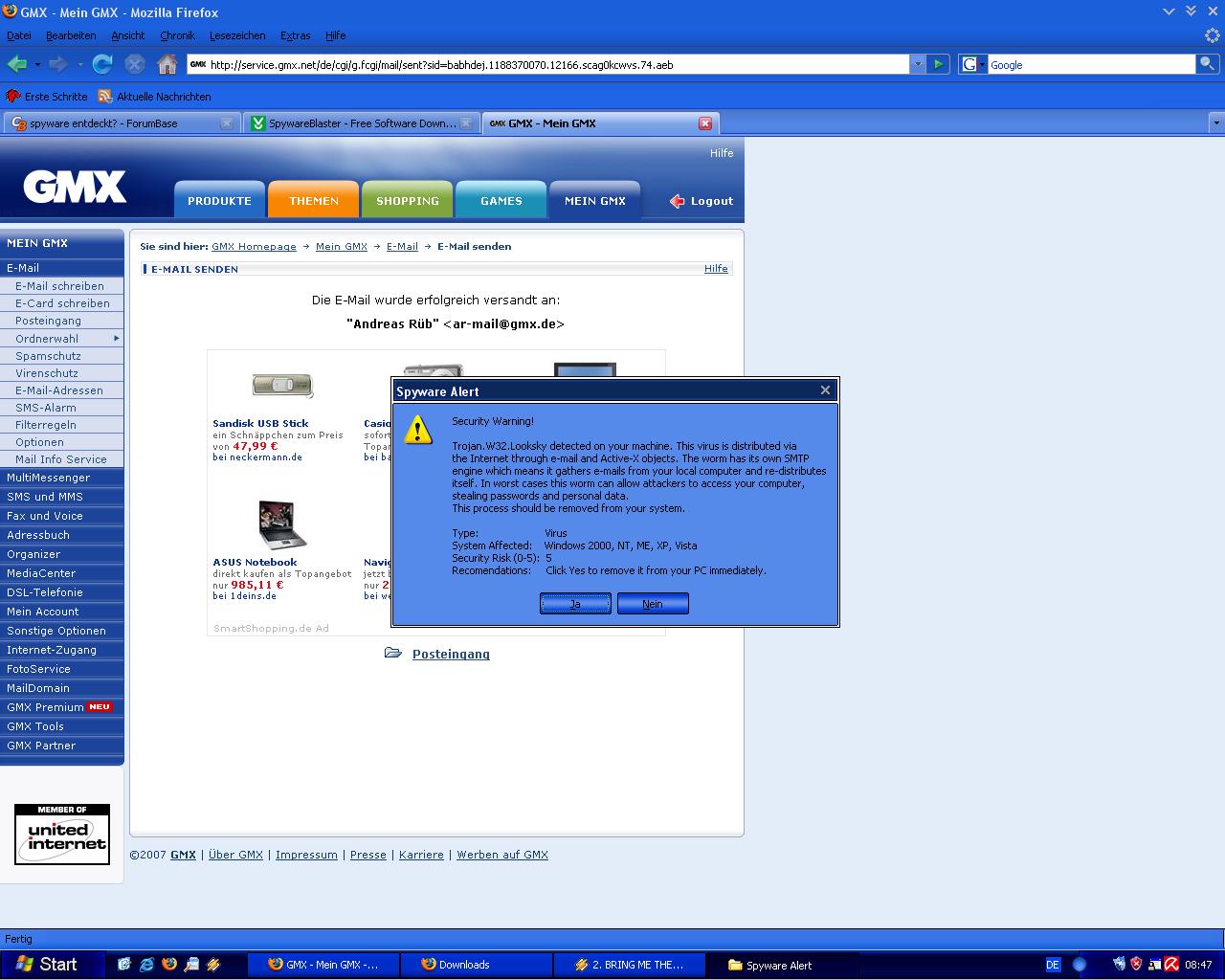This screenshot has height=980, width=1225.
Task: Click the Posteingang link below ads
Action: click(x=451, y=655)
